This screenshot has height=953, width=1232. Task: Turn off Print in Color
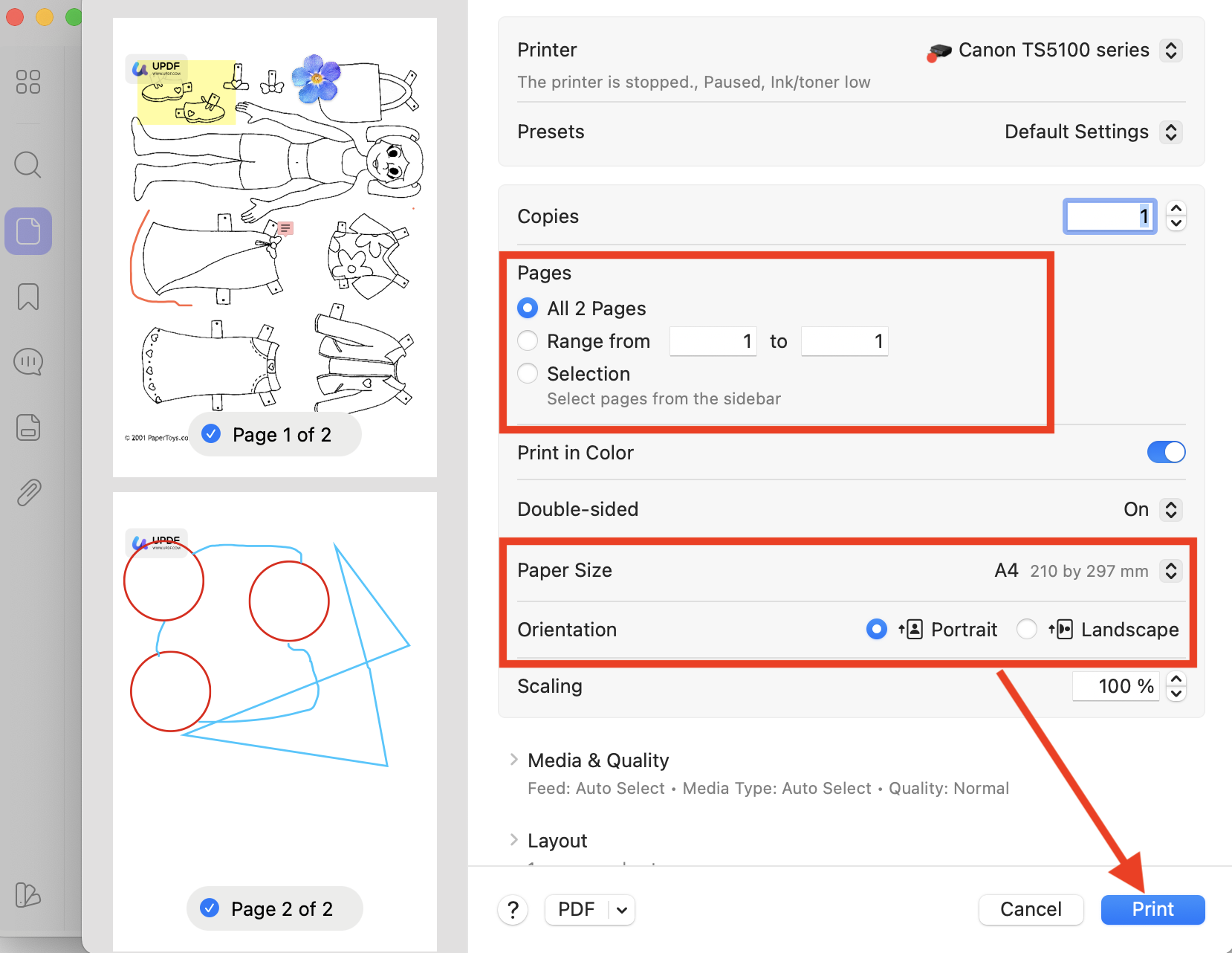[x=1166, y=452]
